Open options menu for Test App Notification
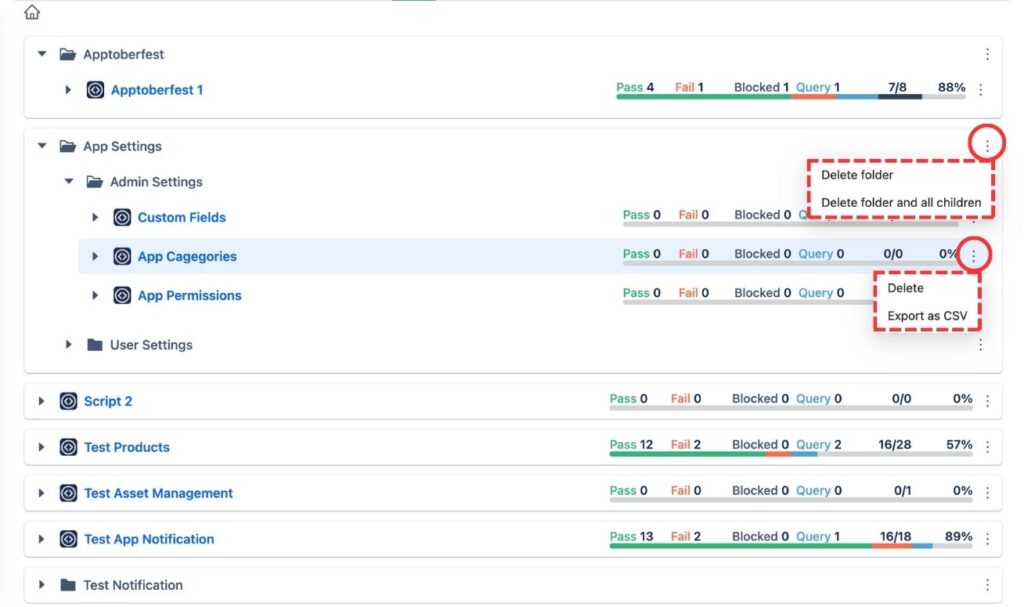This screenshot has width=1024, height=607. pyautogui.click(x=987, y=539)
